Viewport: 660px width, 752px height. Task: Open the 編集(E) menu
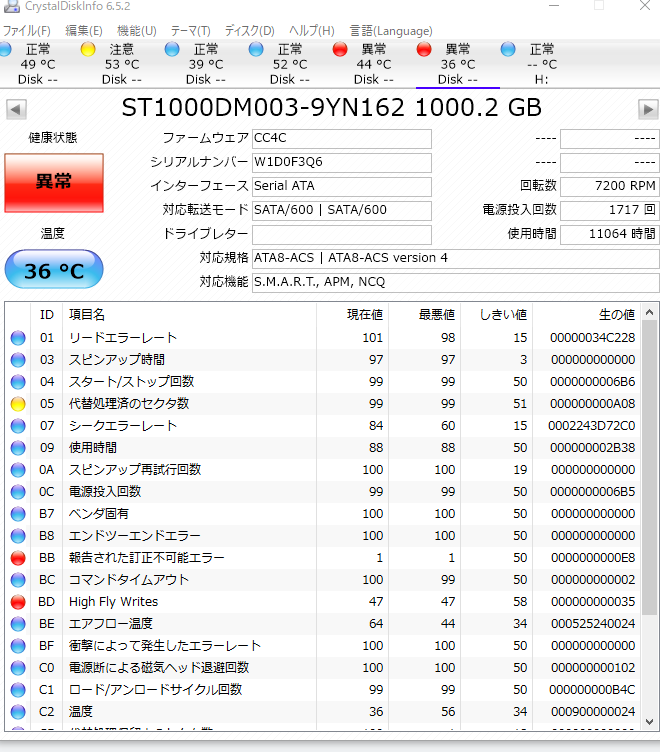click(84, 31)
